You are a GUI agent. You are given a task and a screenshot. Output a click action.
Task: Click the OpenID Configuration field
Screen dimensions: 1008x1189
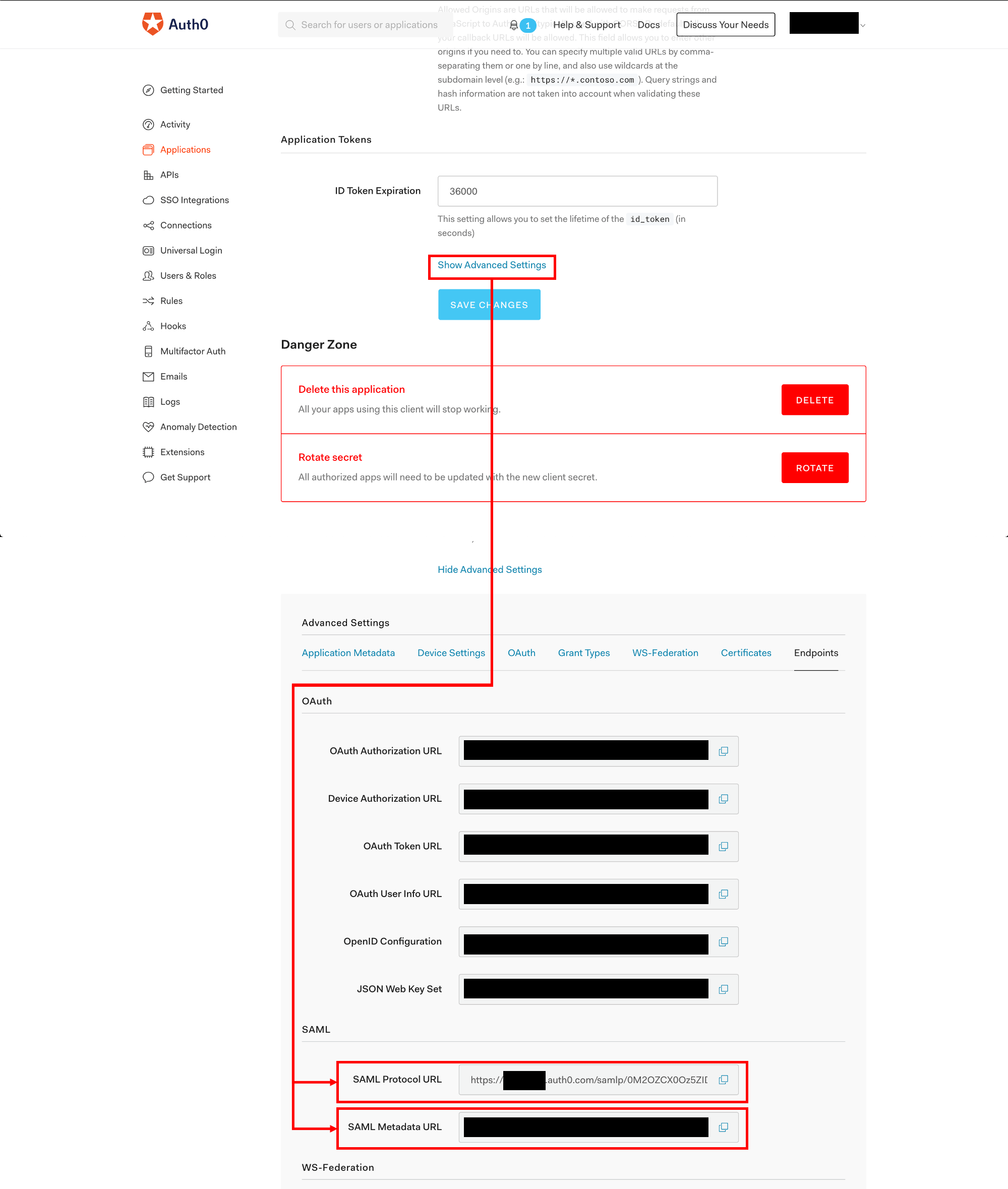coord(598,941)
